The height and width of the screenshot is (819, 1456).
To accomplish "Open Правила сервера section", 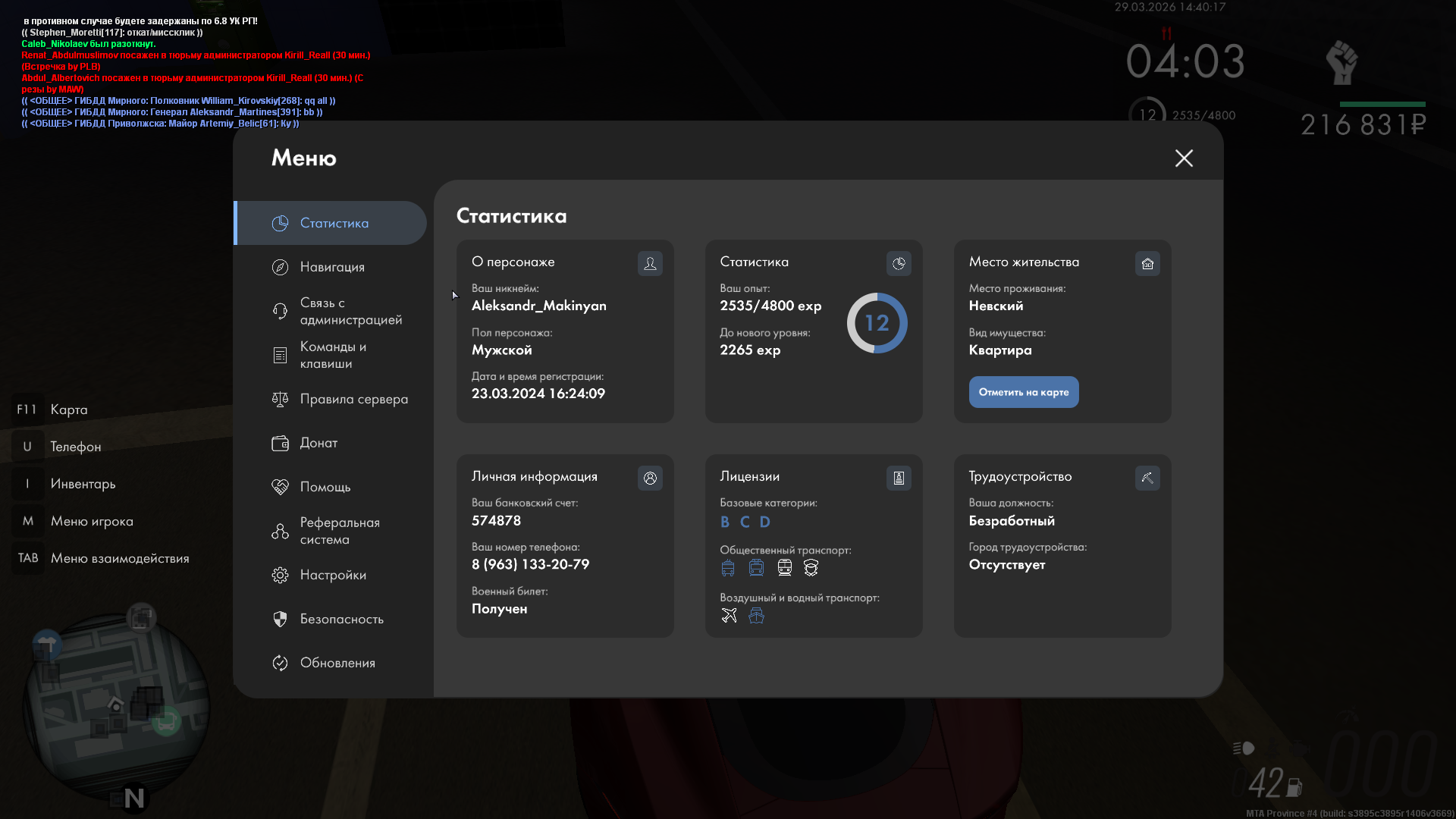I will tap(353, 399).
